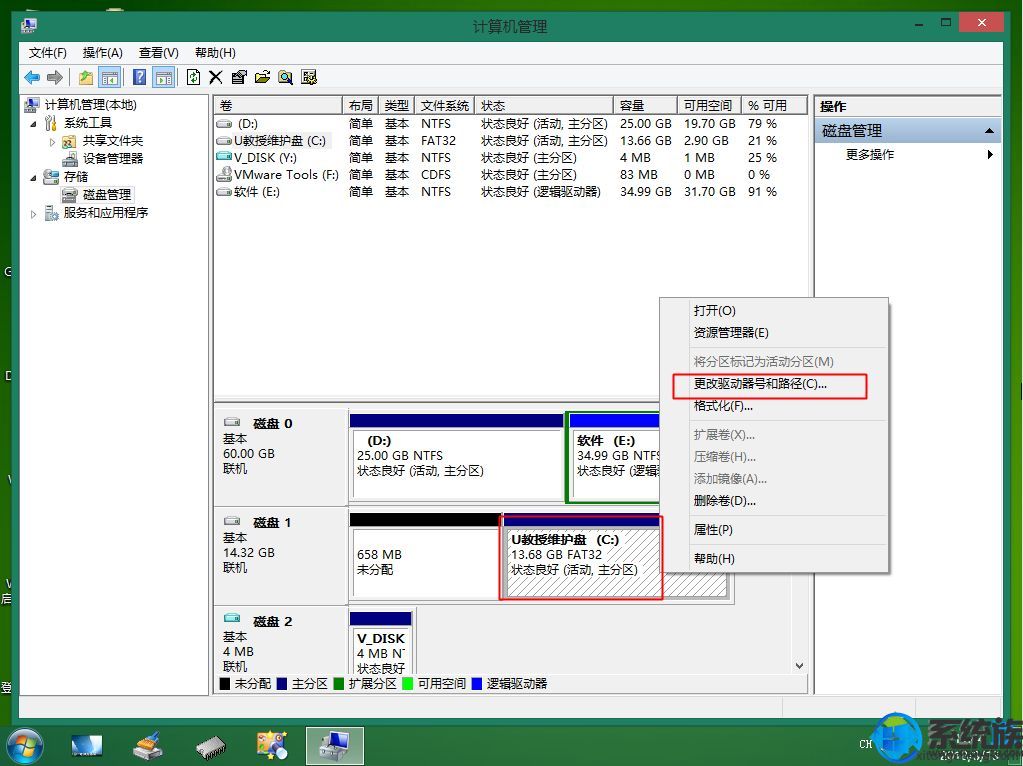Image resolution: width=1023 pixels, height=766 pixels.
Task: Expand the 共享文件夹 tree node
Action: click(x=52, y=142)
